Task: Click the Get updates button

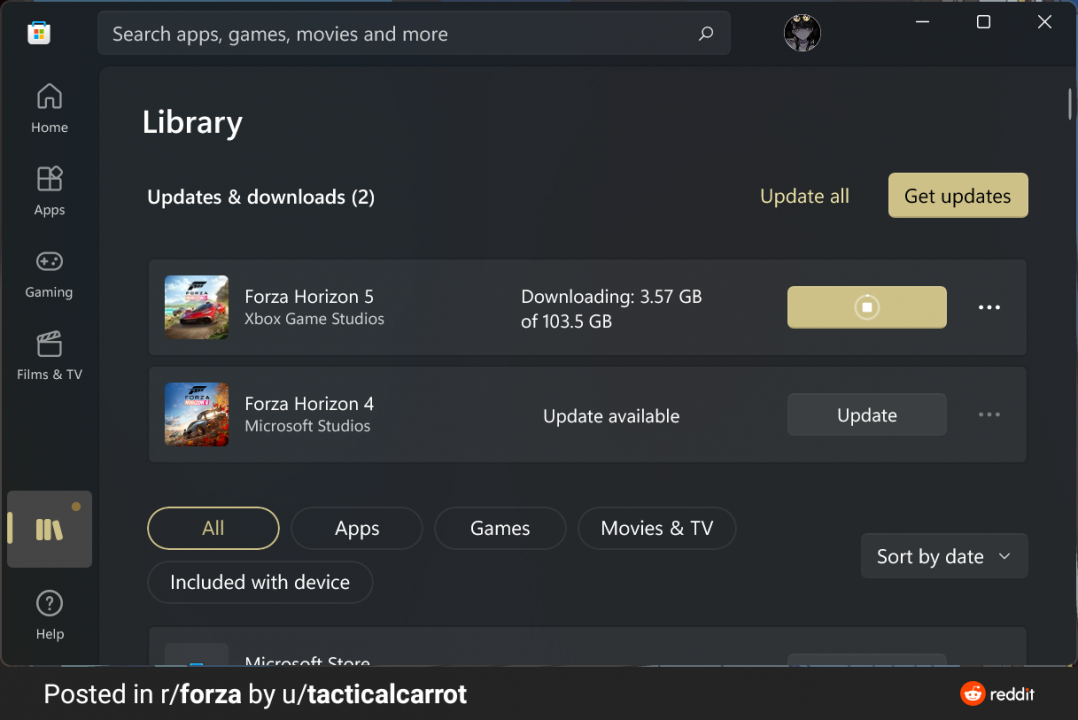Action: click(x=957, y=196)
